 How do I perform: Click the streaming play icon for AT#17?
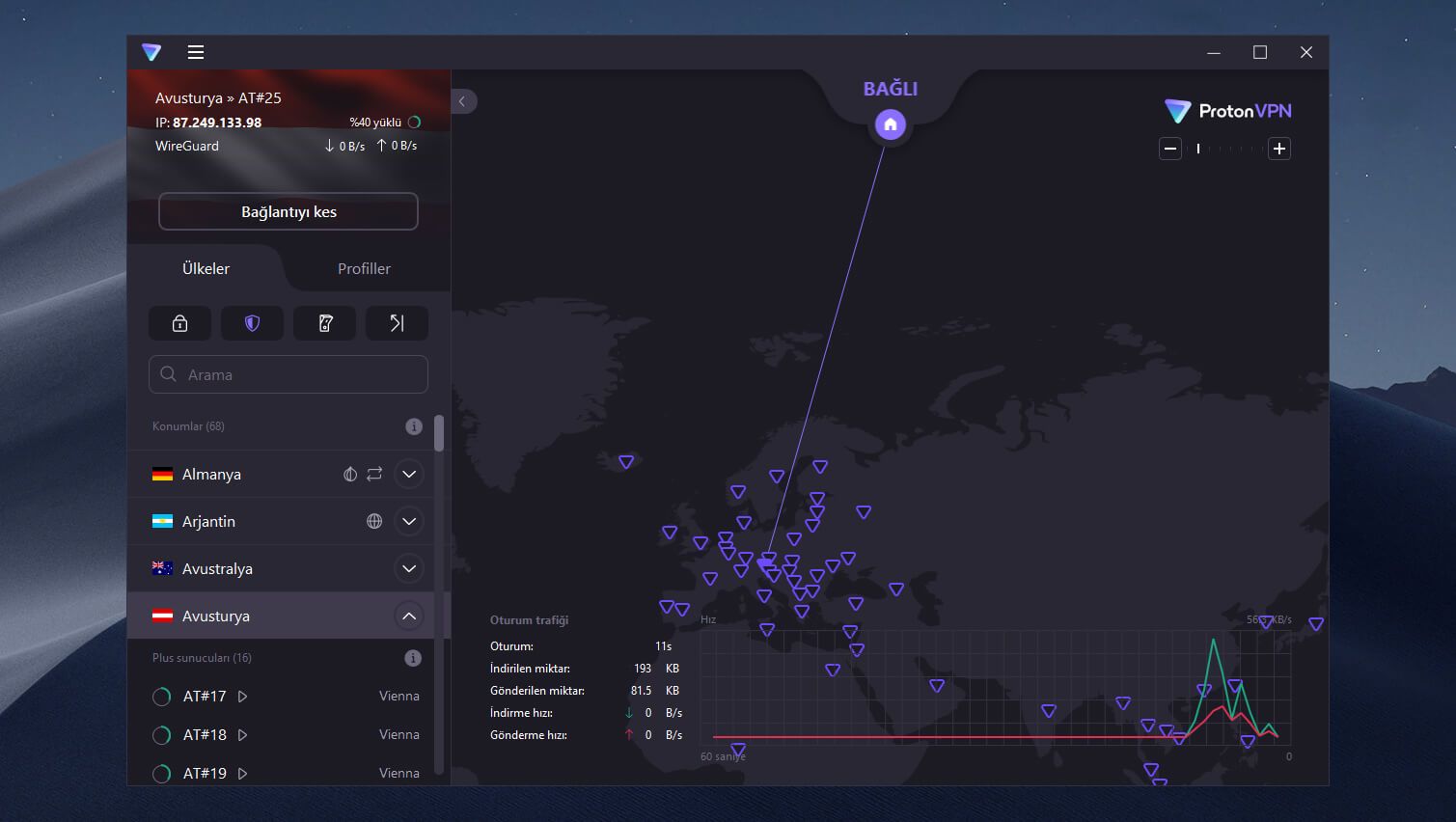[242, 697]
